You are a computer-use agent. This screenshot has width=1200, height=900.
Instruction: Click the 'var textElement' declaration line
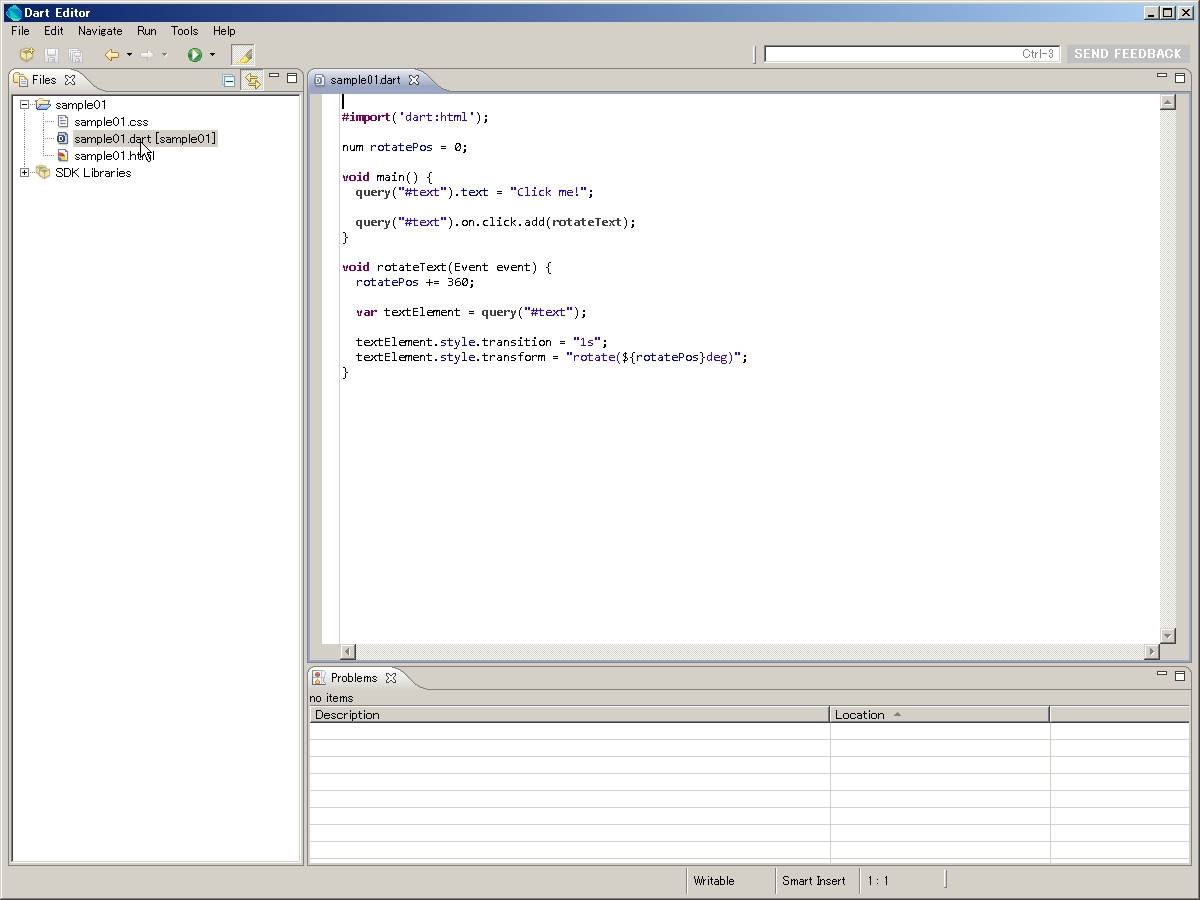pos(472,312)
